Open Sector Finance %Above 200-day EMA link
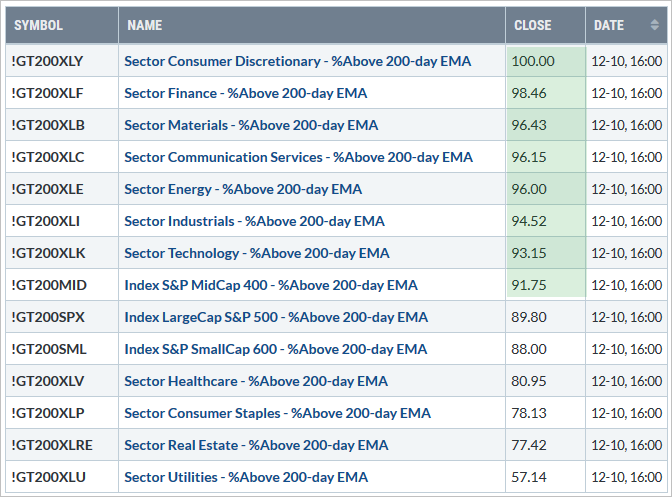Screen dimensions: 672x497 (246, 93)
